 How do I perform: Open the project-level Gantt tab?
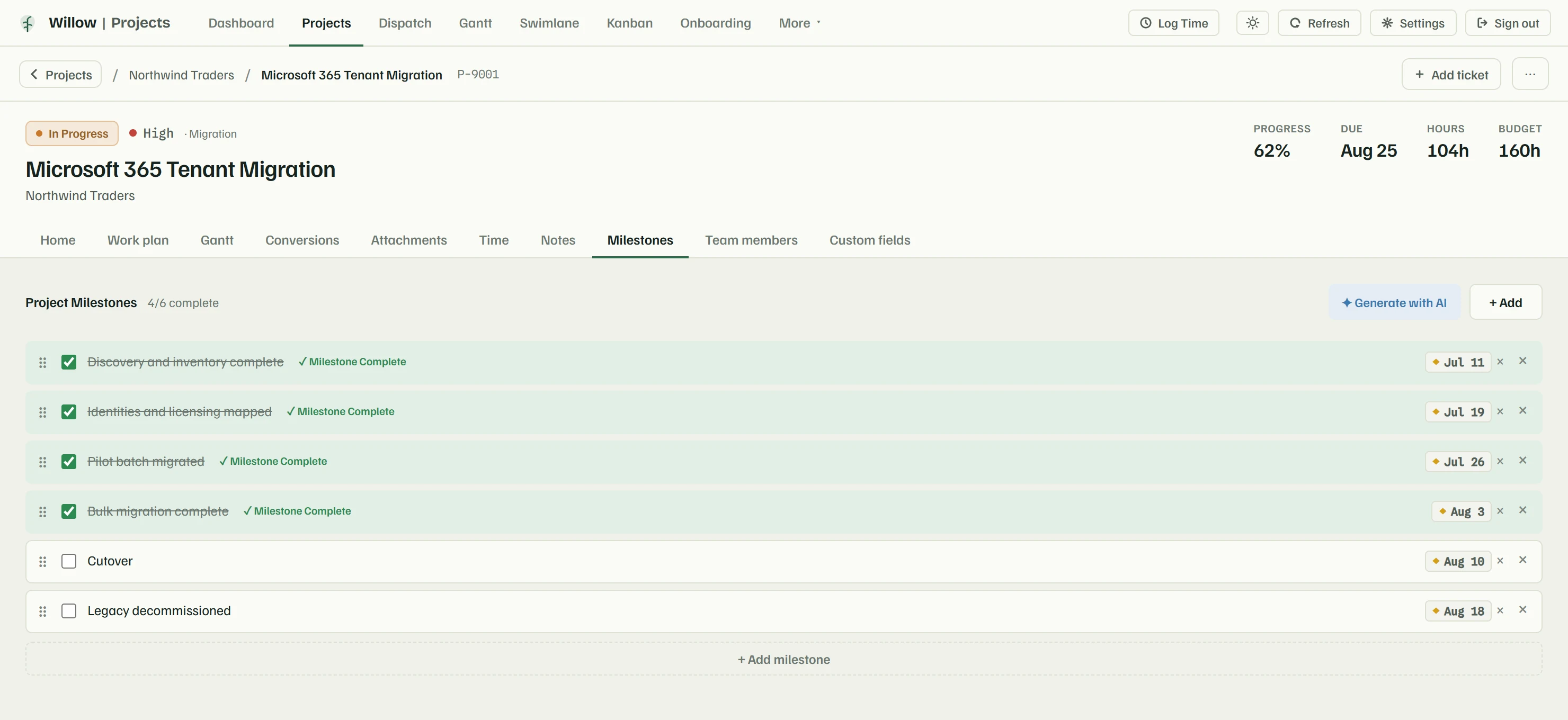217,240
